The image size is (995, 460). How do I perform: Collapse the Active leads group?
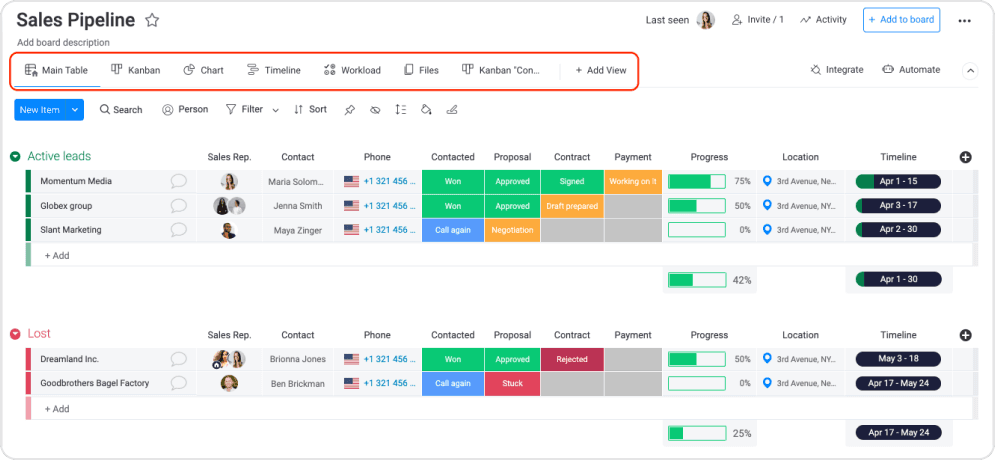tap(15, 157)
